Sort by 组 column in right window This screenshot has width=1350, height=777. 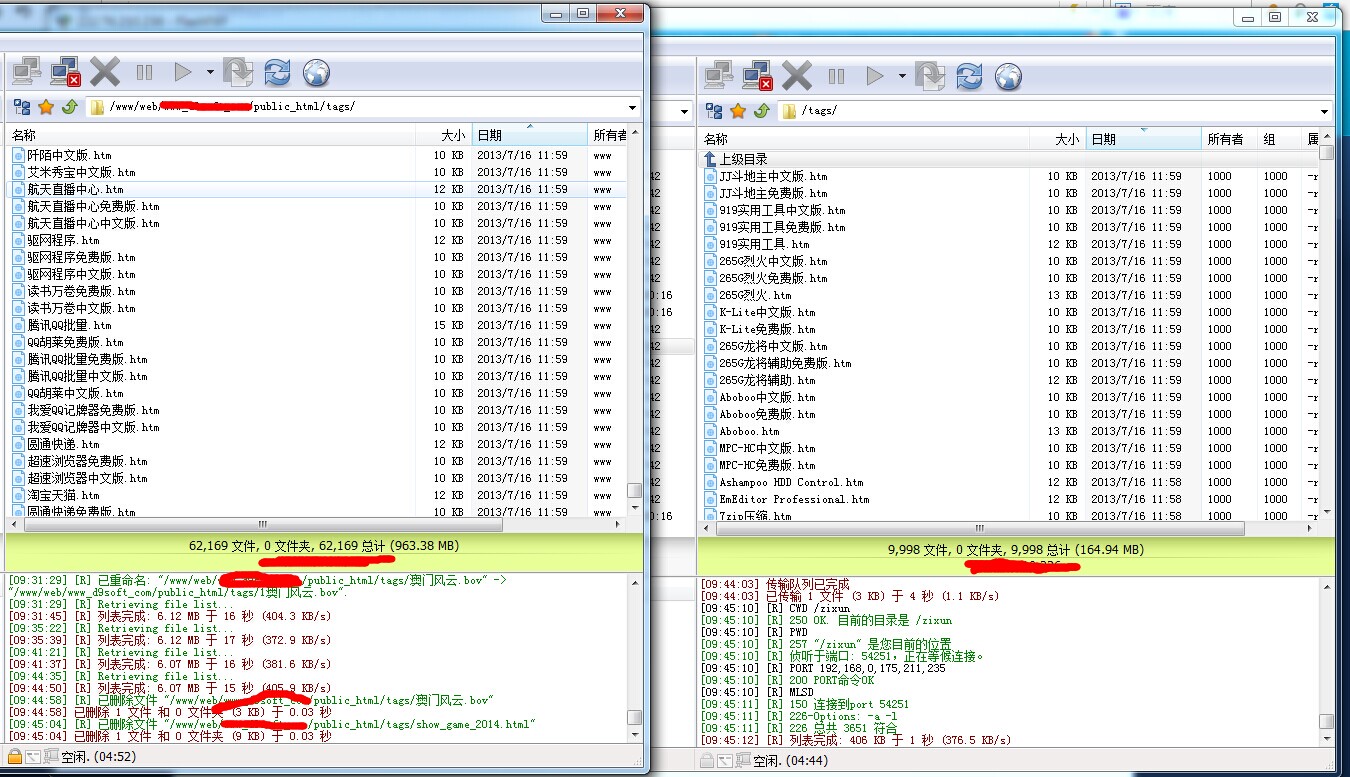coord(1279,139)
